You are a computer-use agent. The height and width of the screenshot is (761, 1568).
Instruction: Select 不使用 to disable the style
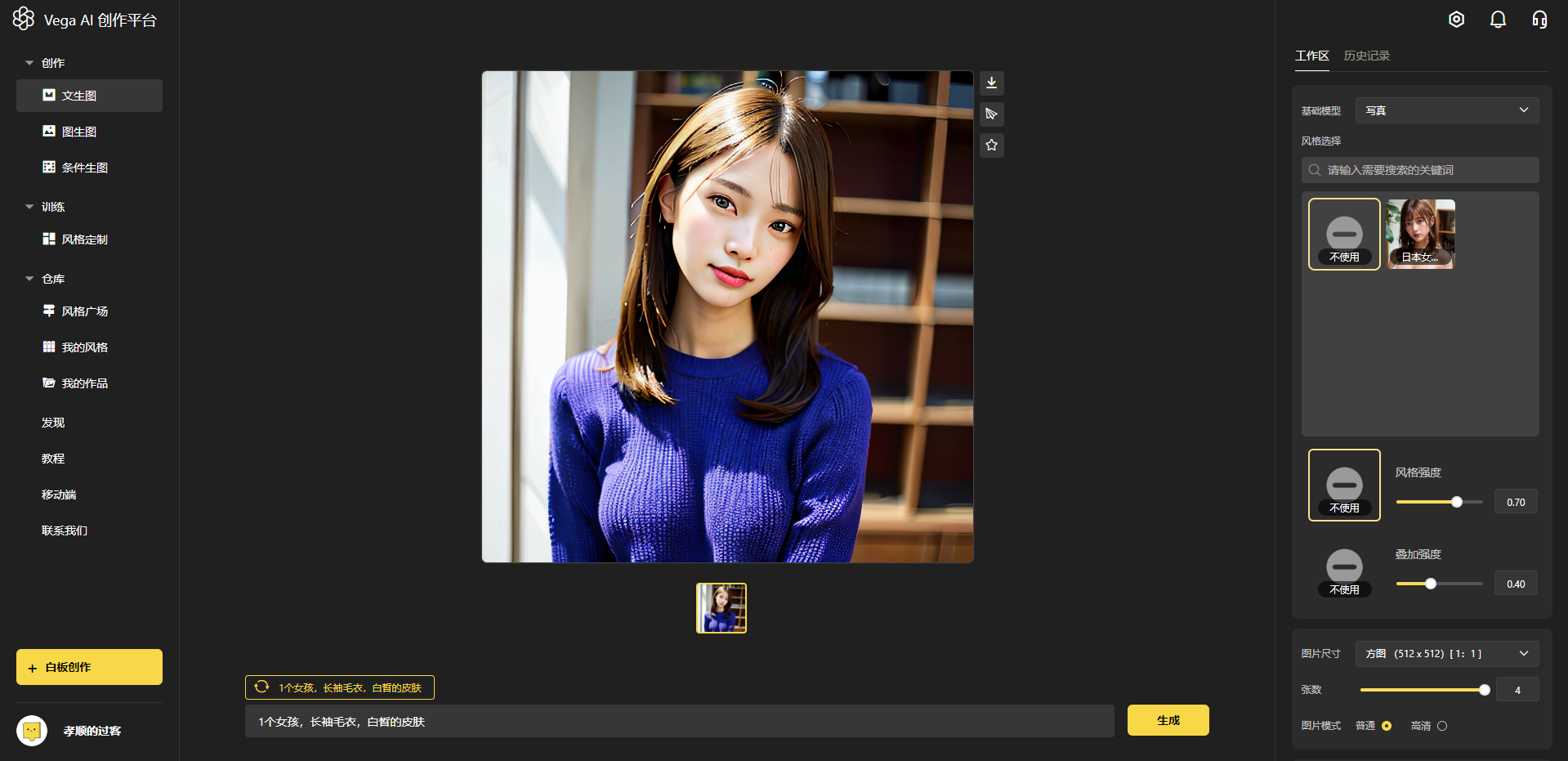(x=1344, y=234)
